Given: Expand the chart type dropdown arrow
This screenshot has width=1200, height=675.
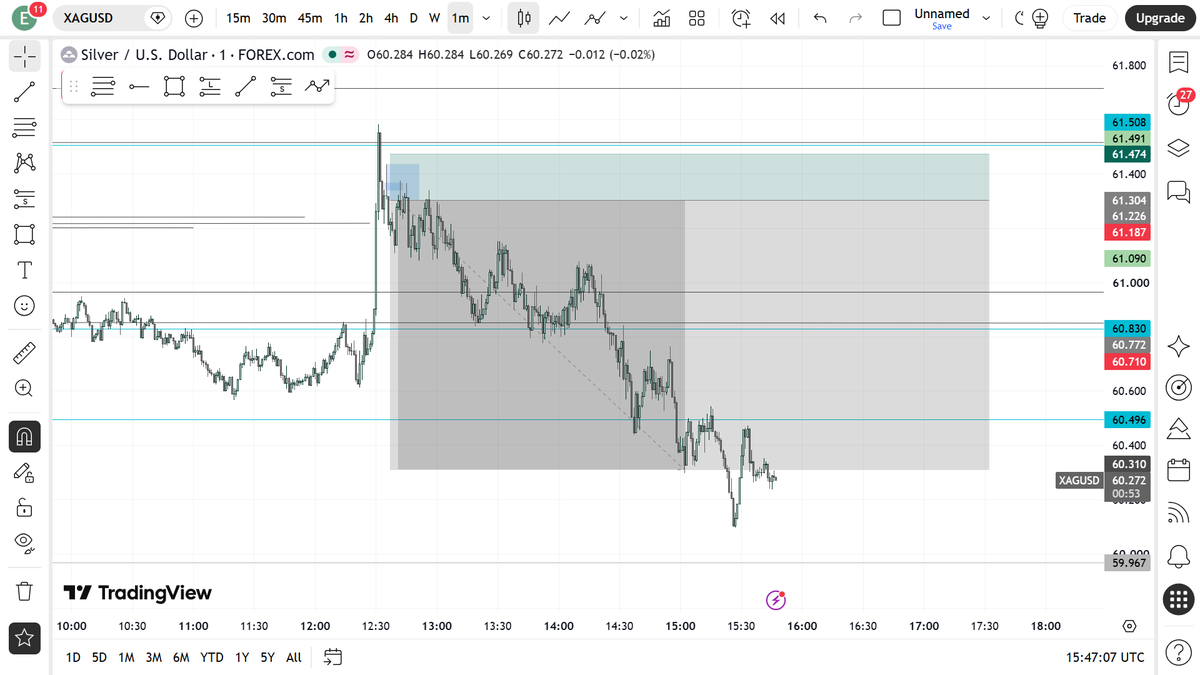Looking at the screenshot, I should click(x=624, y=18).
